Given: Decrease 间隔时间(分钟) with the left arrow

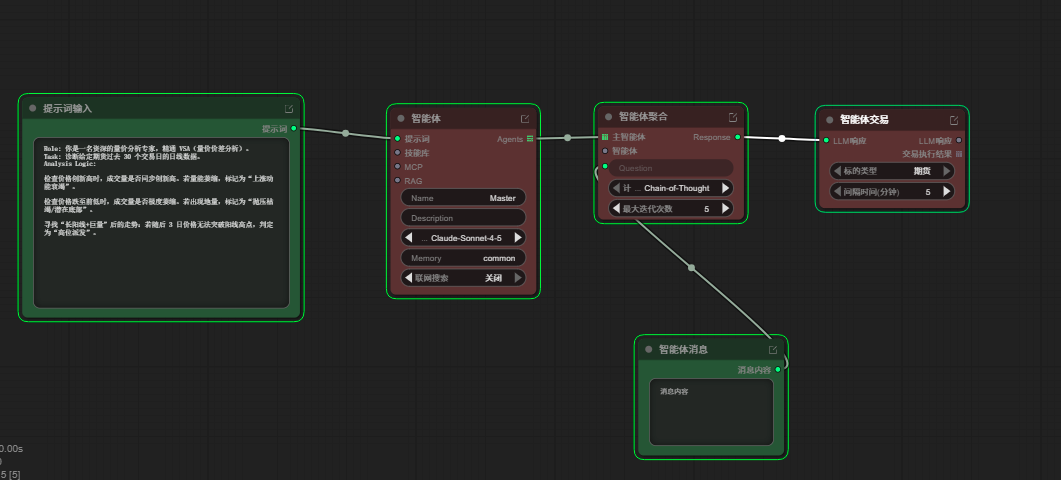Looking at the screenshot, I should pos(837,191).
